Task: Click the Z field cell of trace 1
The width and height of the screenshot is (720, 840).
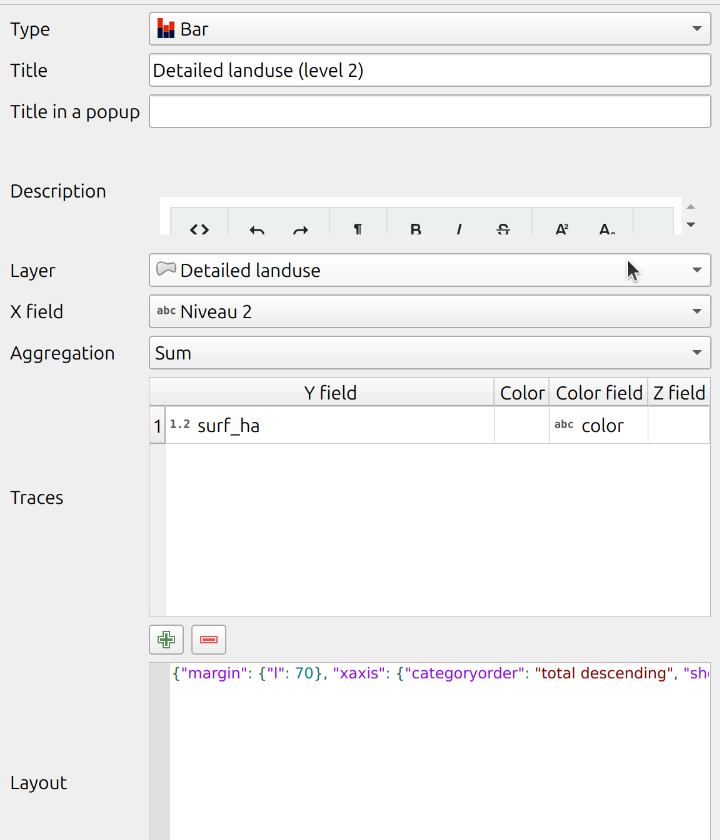Action: (679, 425)
